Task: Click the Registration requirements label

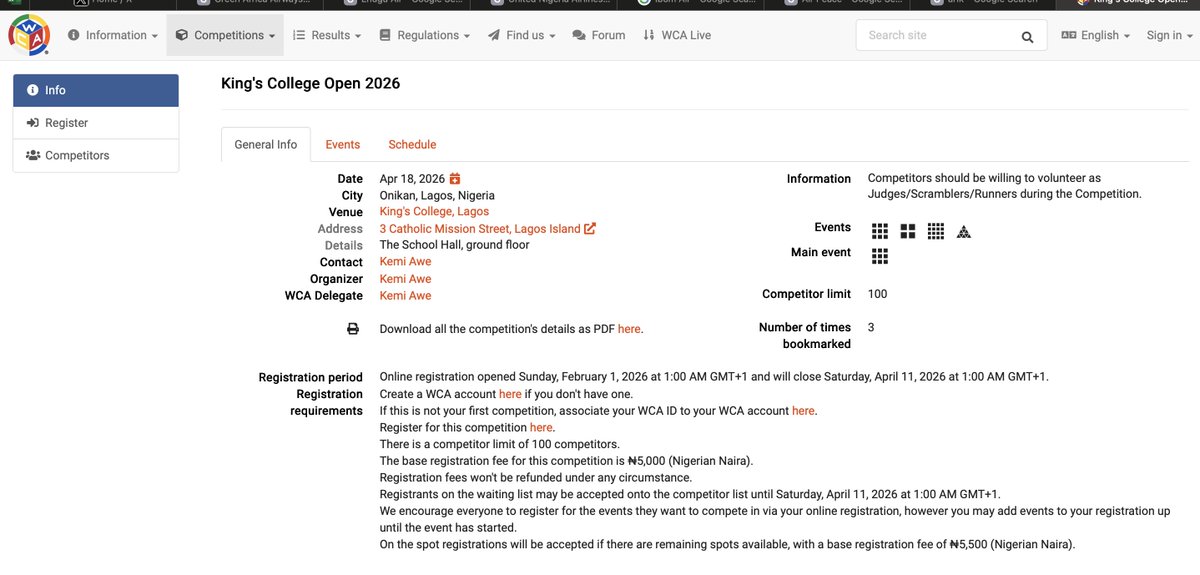Action: [x=326, y=403]
